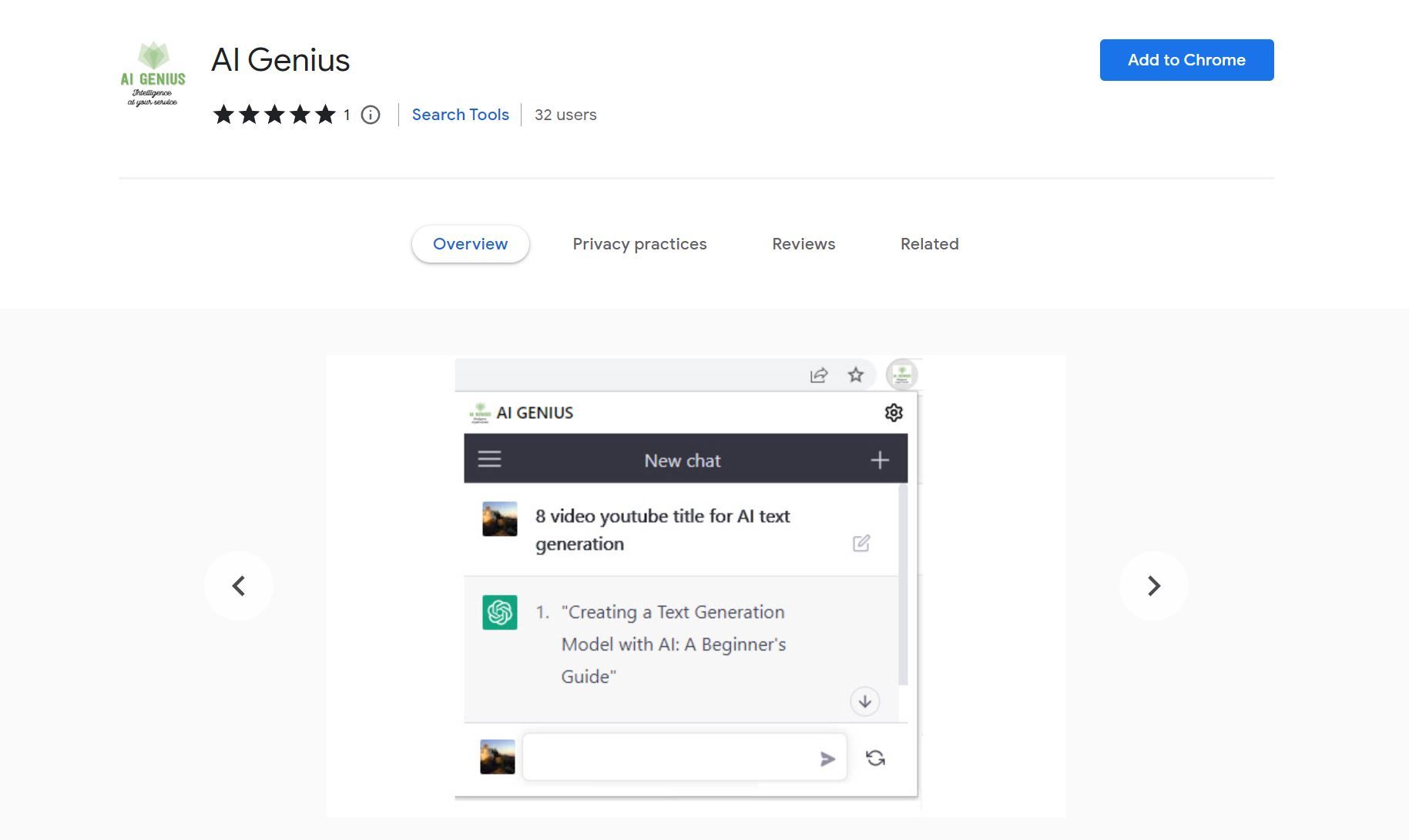Screen dimensions: 1409x840
Task: Advance to next screenshot with right chevron
Action: coord(1153,586)
